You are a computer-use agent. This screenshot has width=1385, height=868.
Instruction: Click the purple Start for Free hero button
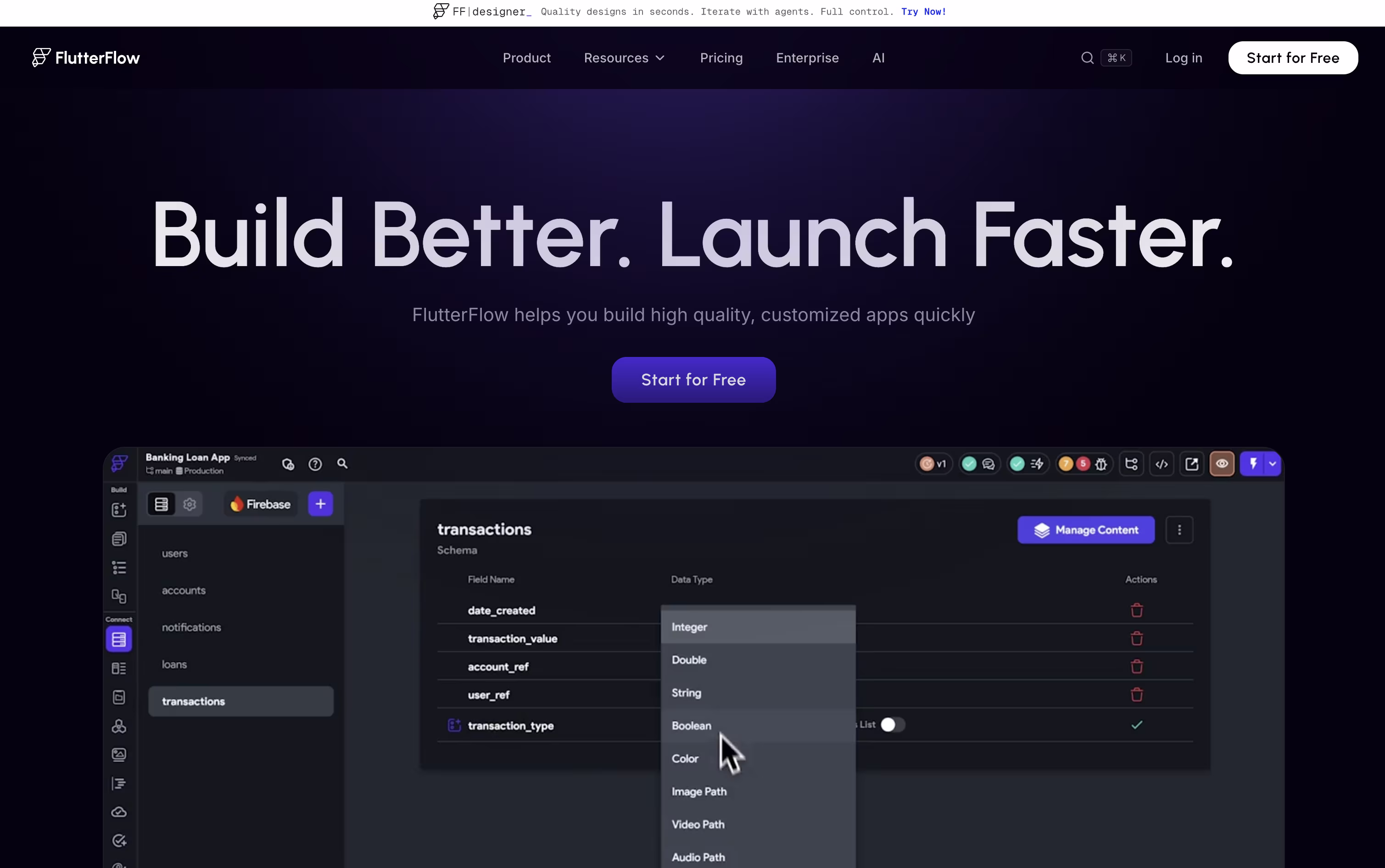694,379
